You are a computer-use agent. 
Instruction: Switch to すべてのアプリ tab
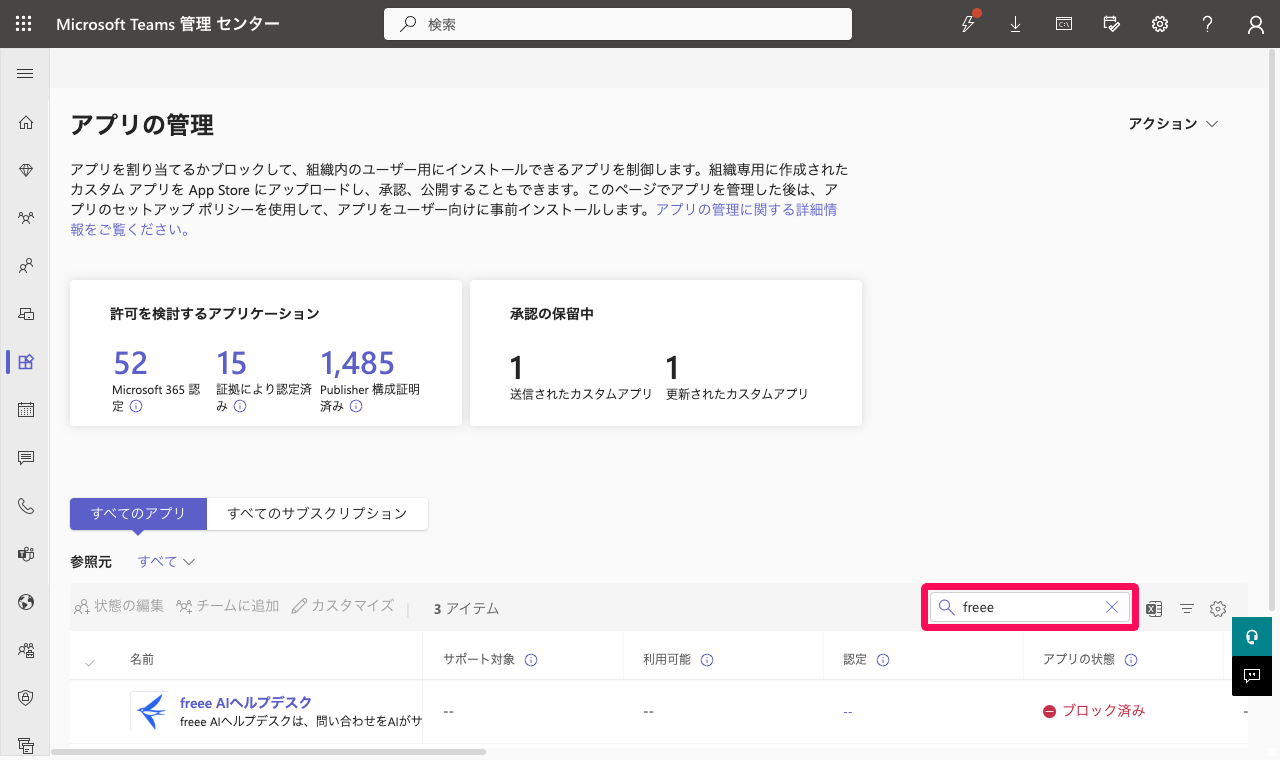pyautogui.click(x=138, y=513)
